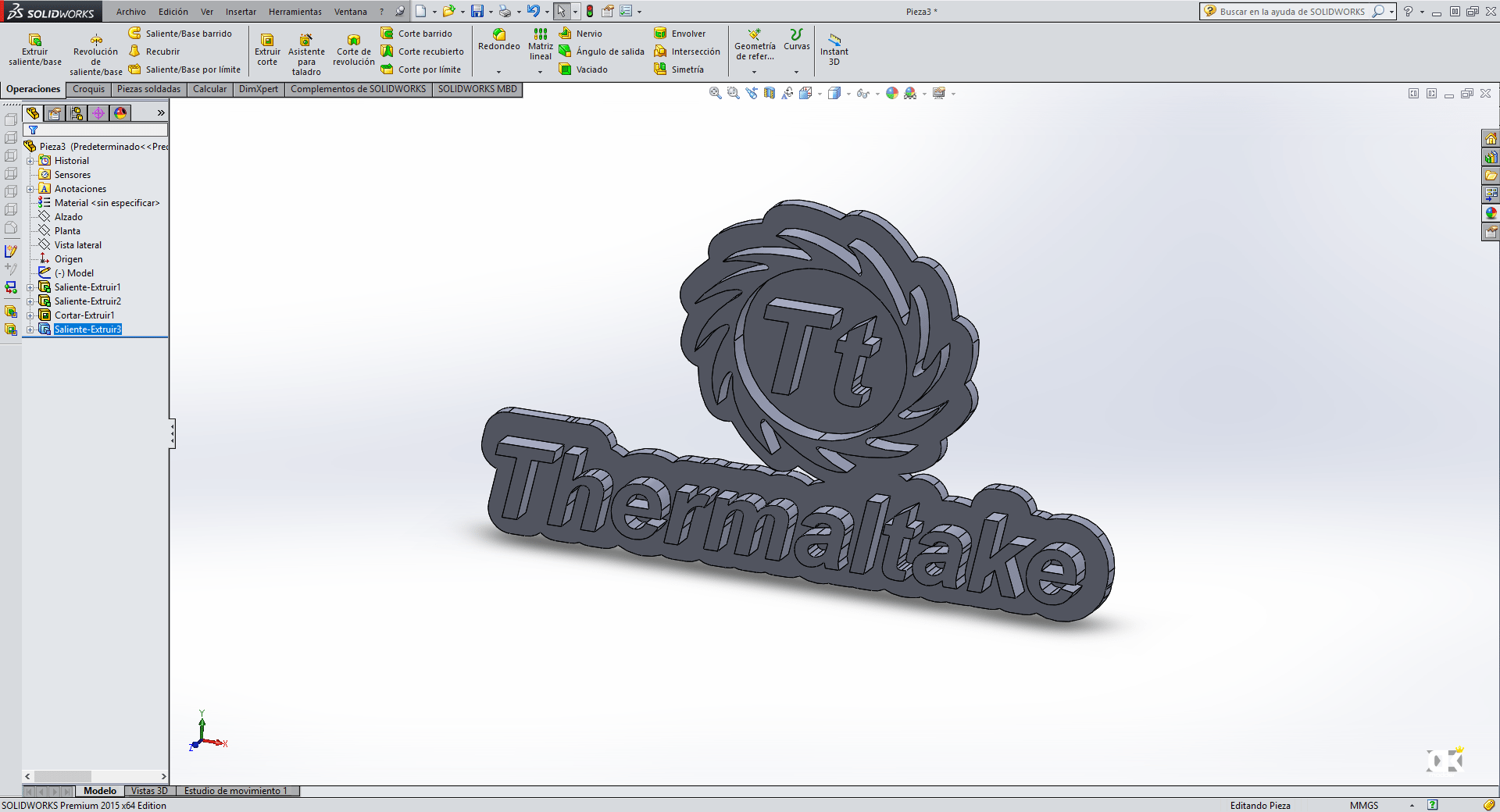Select Matriz lineal pattern tool
This screenshot has height=812, width=1500.
(541, 45)
